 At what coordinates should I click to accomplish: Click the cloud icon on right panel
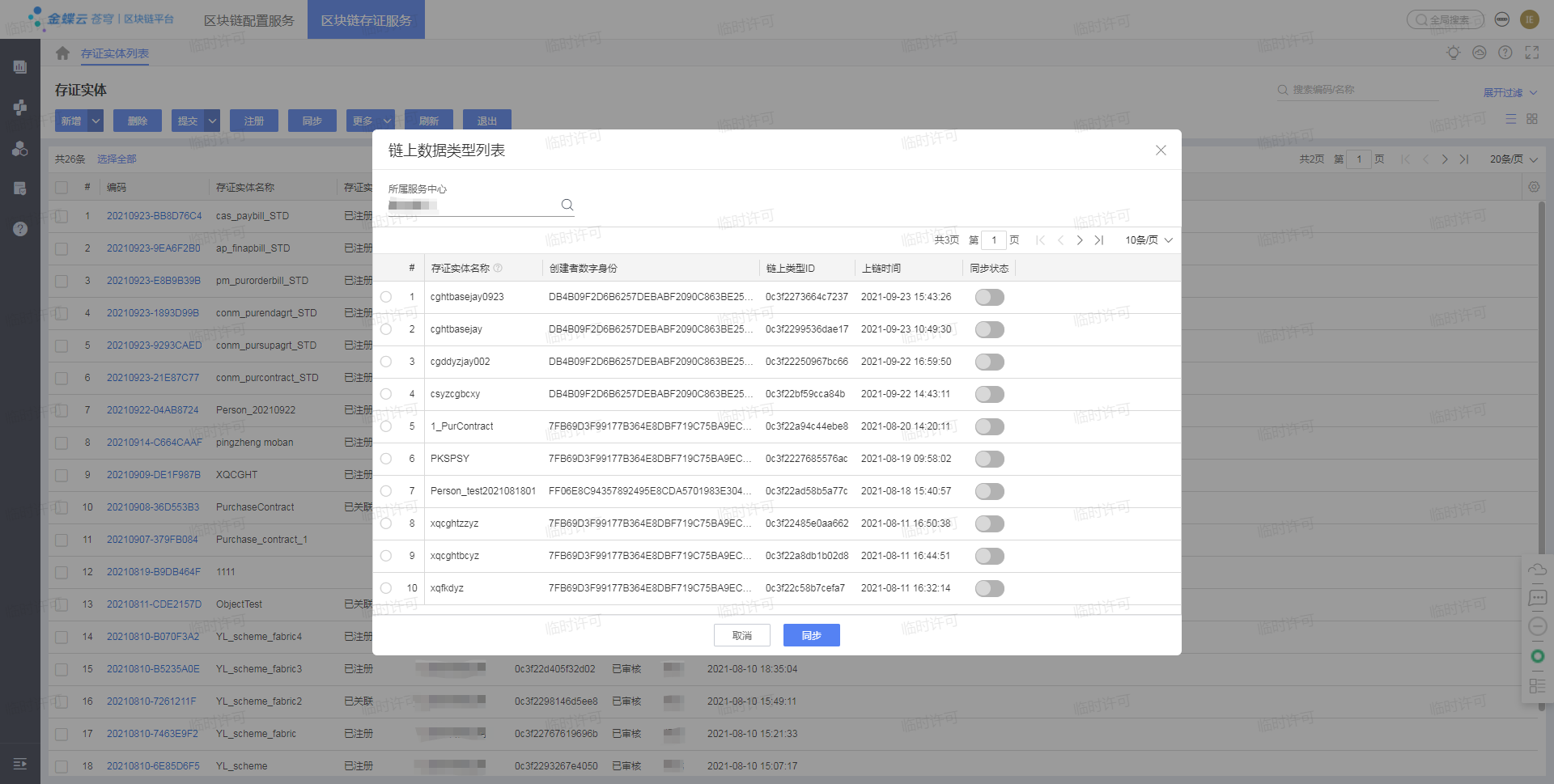(1538, 570)
